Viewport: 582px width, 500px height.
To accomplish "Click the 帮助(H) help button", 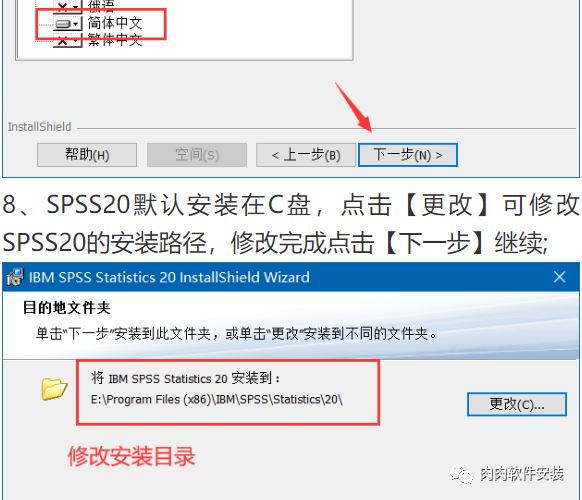I will pos(87,155).
